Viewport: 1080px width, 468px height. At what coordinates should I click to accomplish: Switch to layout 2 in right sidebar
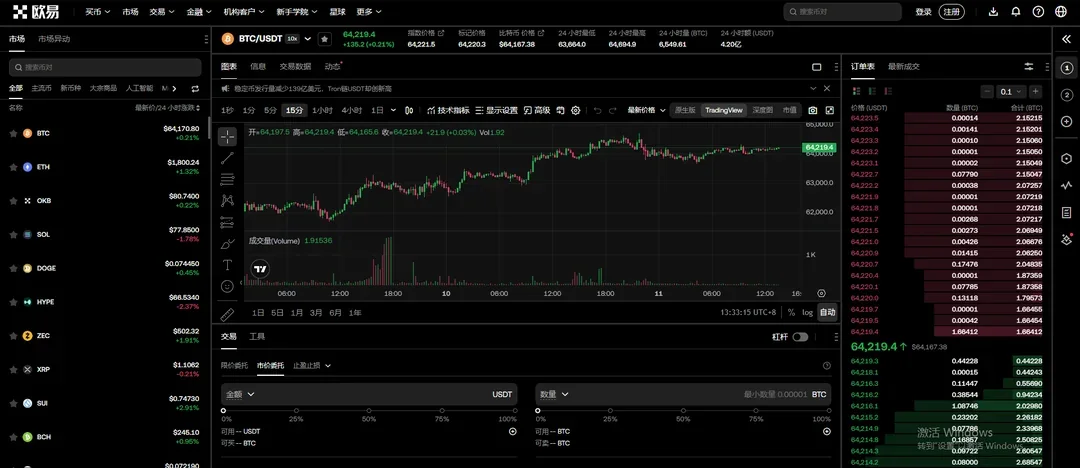tap(1066, 95)
